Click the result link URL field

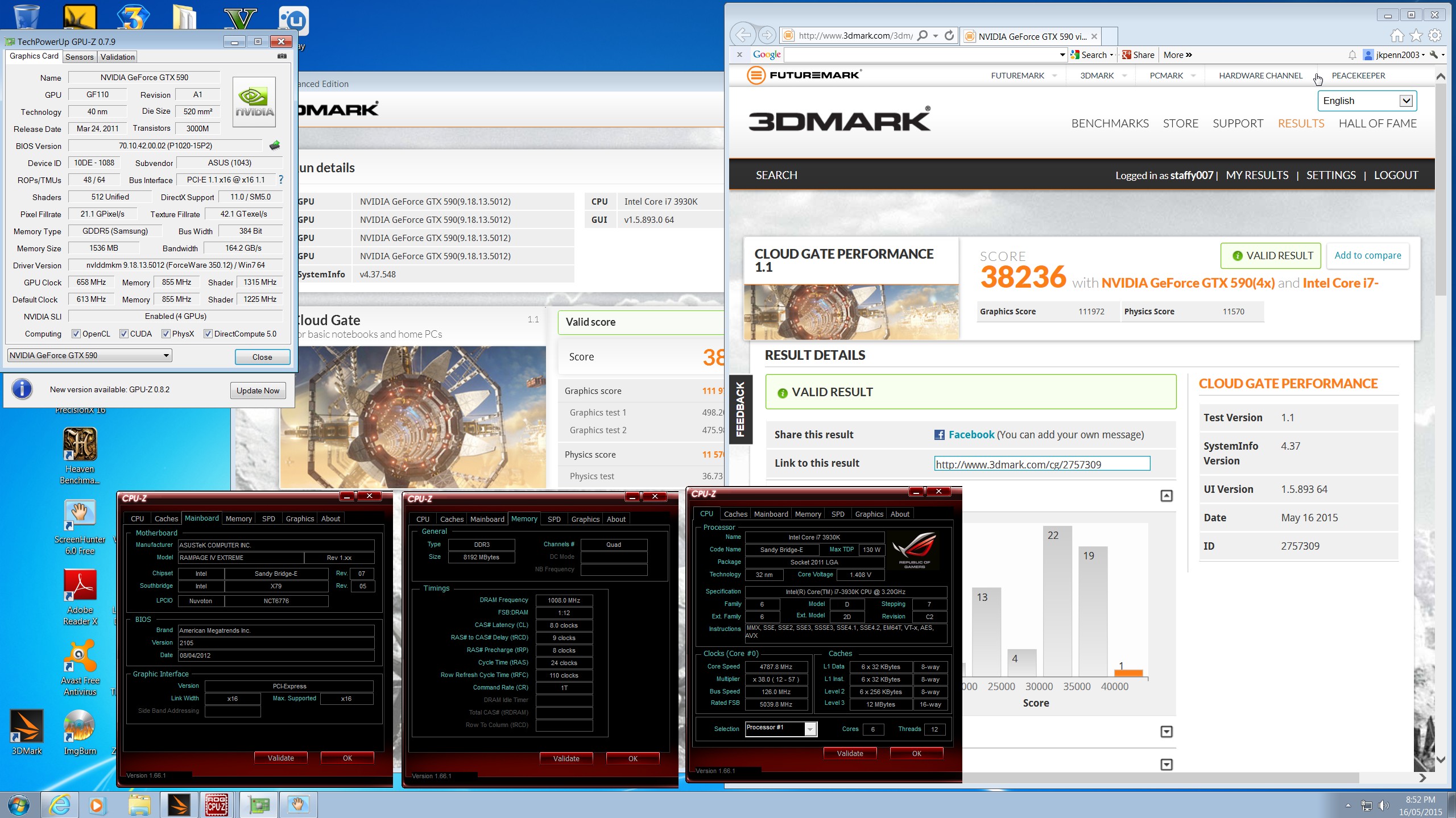tap(1042, 464)
